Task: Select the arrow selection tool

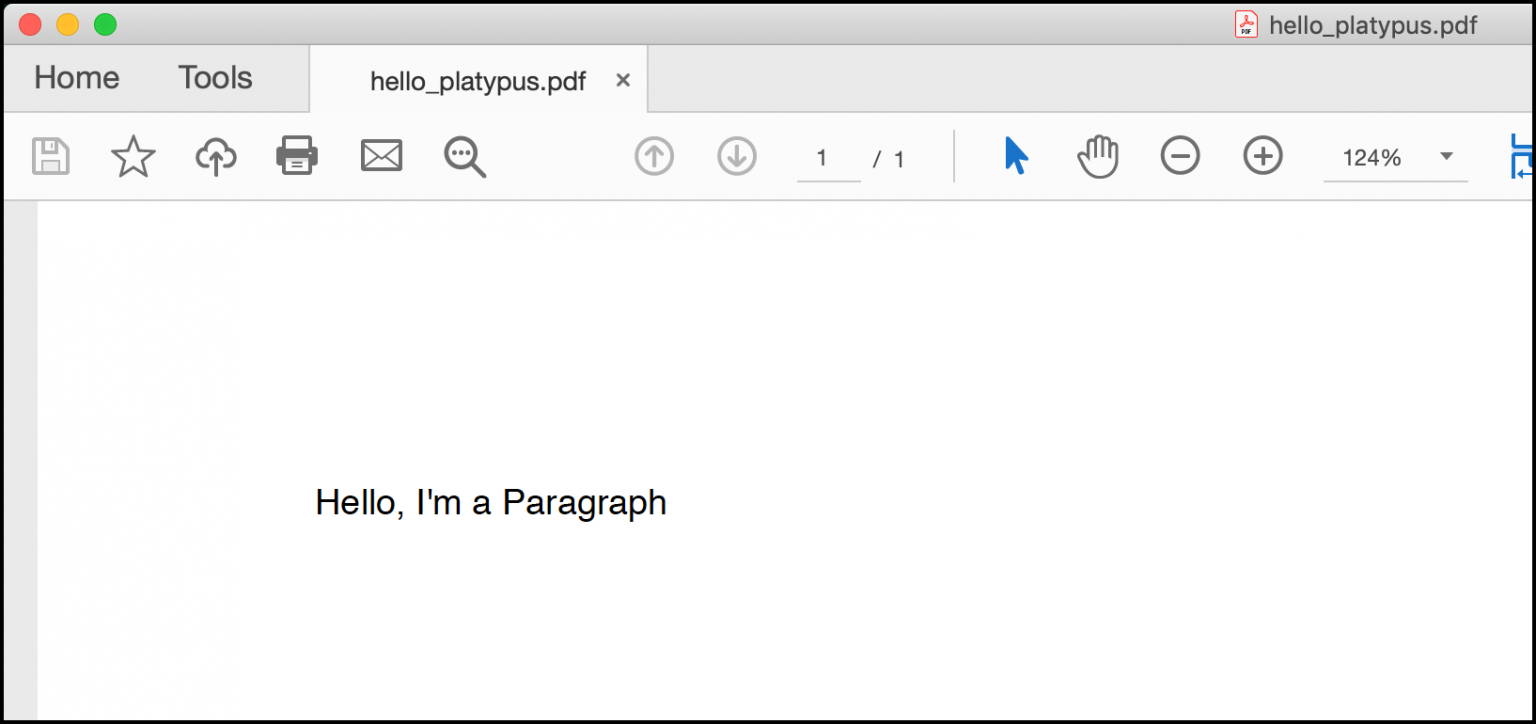Action: click(x=1016, y=156)
